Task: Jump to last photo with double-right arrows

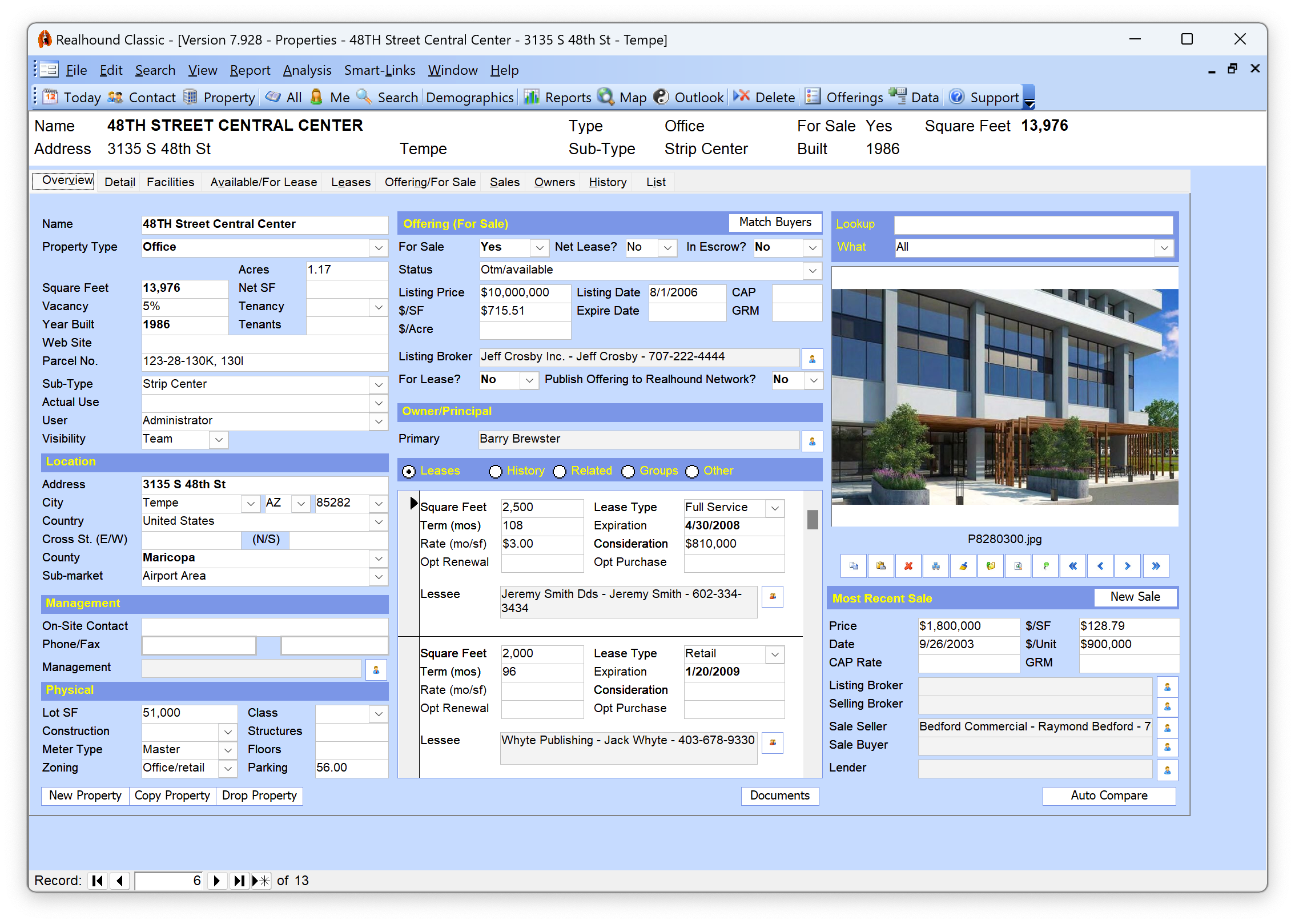Action: point(1156,566)
